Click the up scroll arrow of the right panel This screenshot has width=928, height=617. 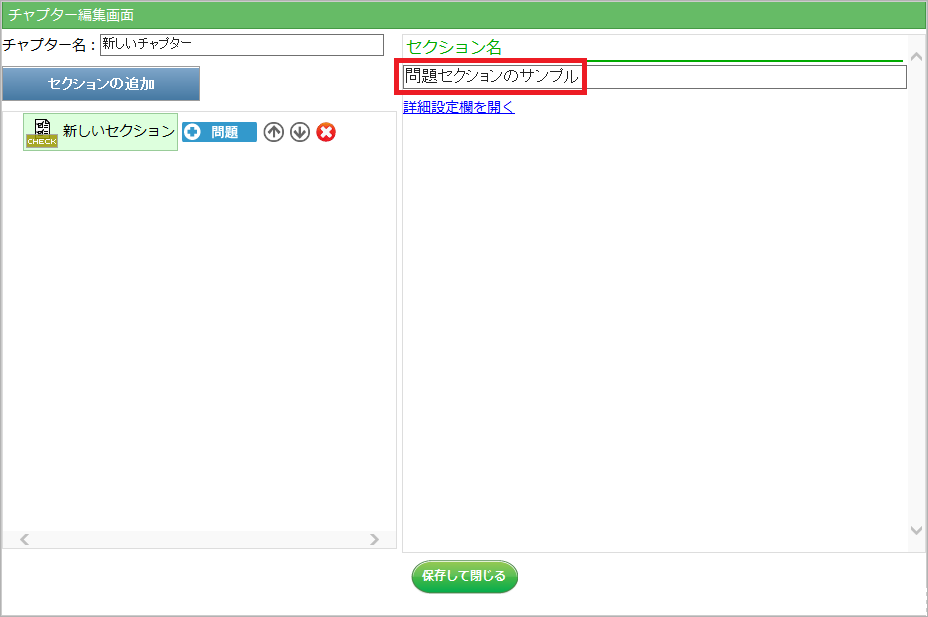(916, 57)
